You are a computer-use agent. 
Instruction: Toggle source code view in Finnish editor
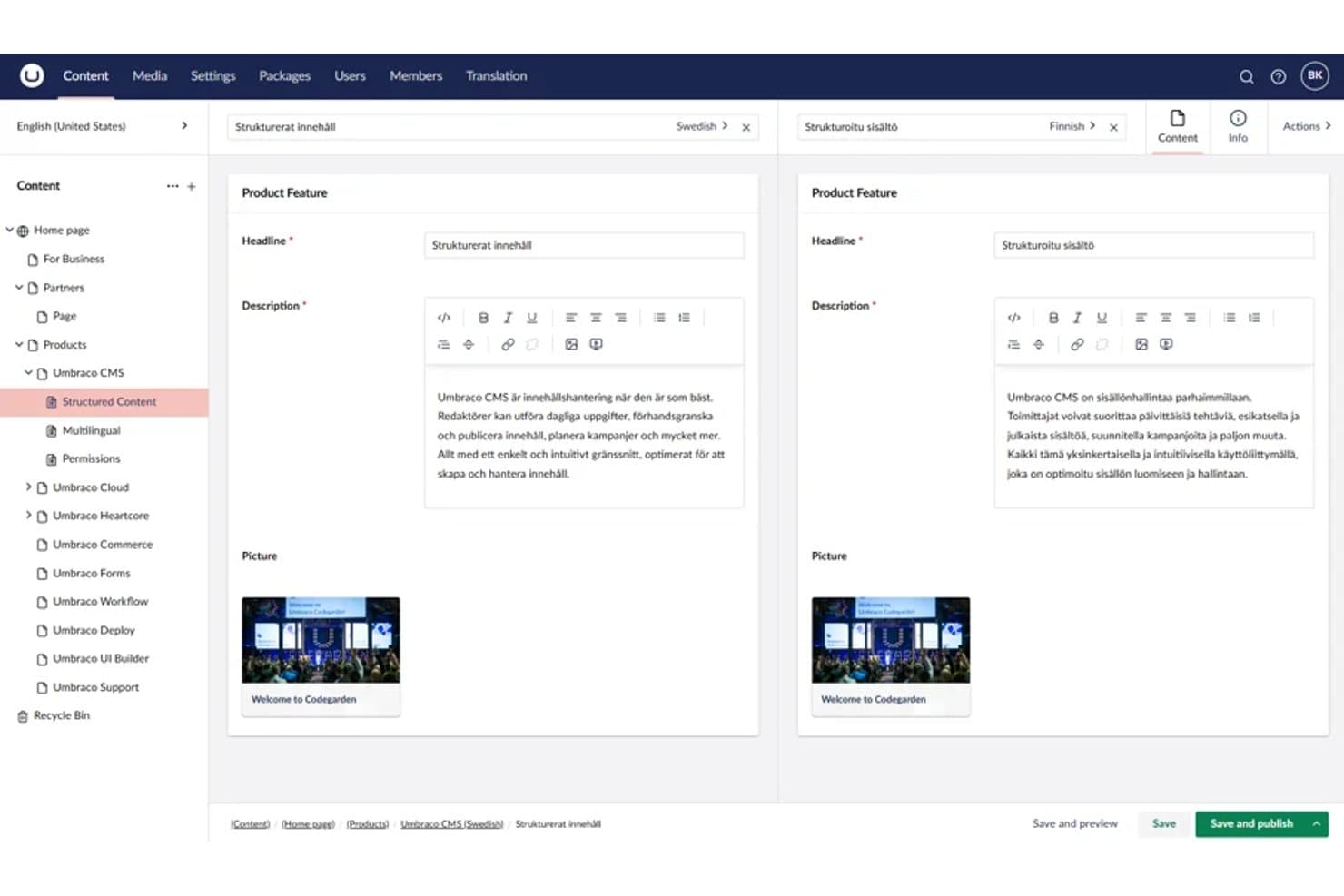pyautogui.click(x=1013, y=318)
